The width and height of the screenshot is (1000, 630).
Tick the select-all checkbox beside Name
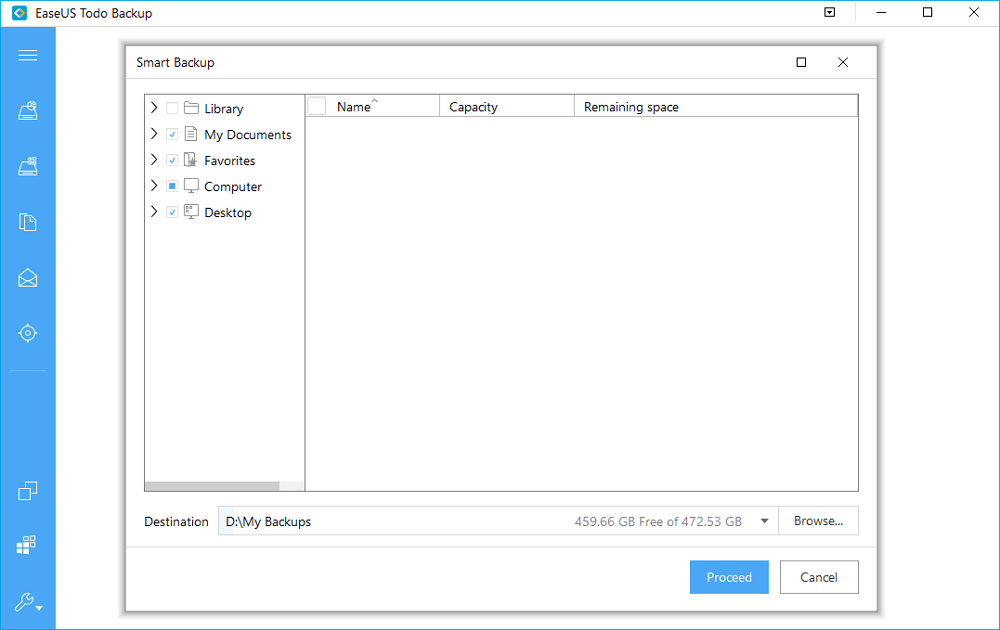pyautogui.click(x=317, y=106)
